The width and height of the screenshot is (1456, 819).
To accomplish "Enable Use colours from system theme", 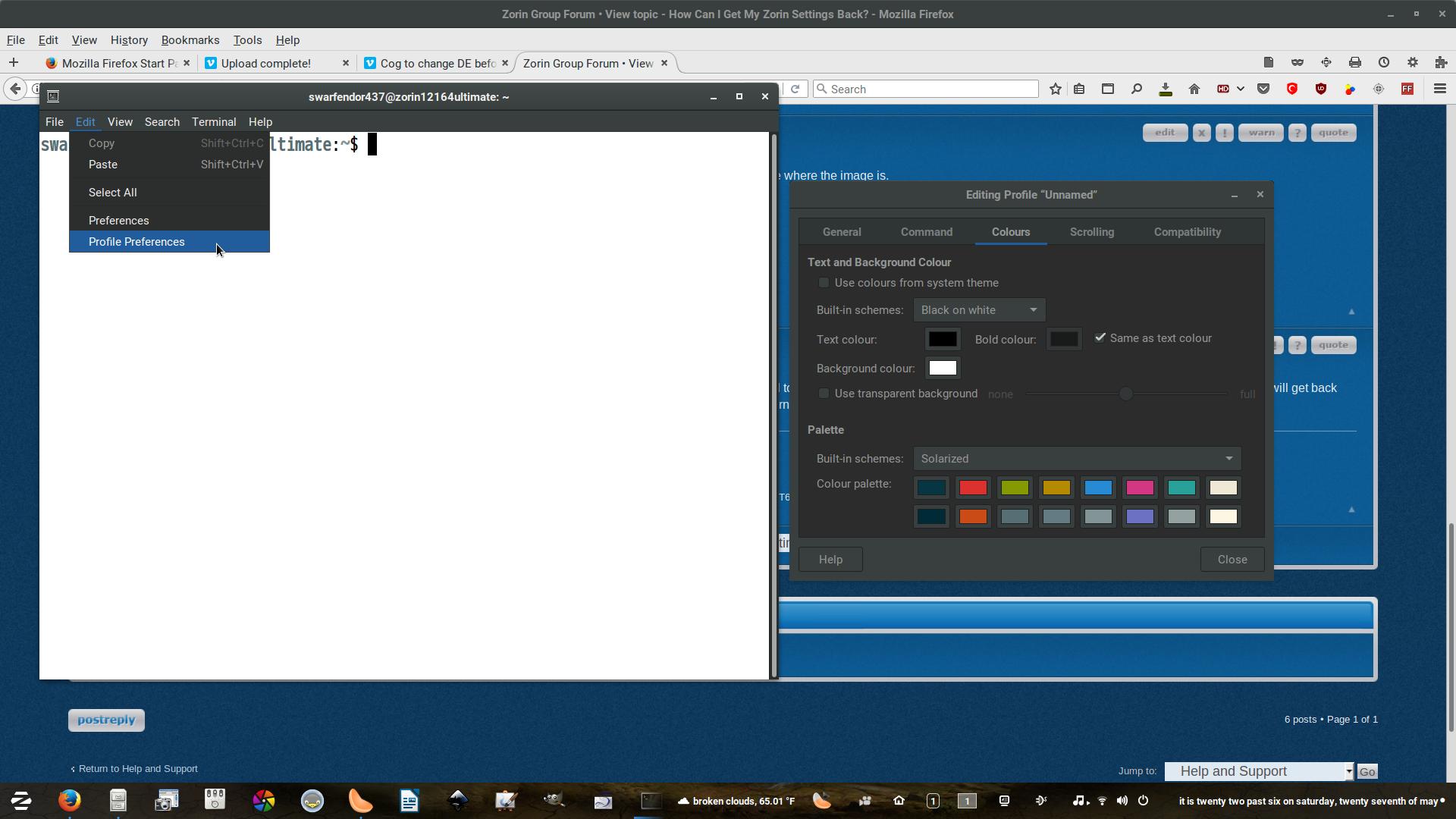I will 824,283.
